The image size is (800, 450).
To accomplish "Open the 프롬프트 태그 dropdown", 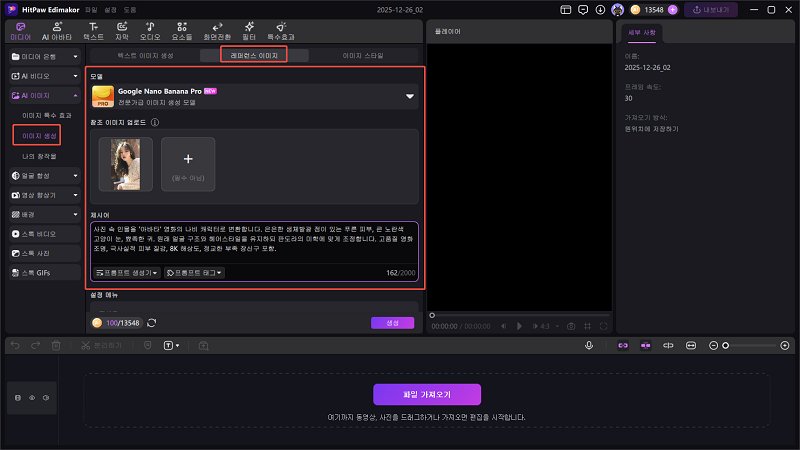I will click(x=194, y=273).
